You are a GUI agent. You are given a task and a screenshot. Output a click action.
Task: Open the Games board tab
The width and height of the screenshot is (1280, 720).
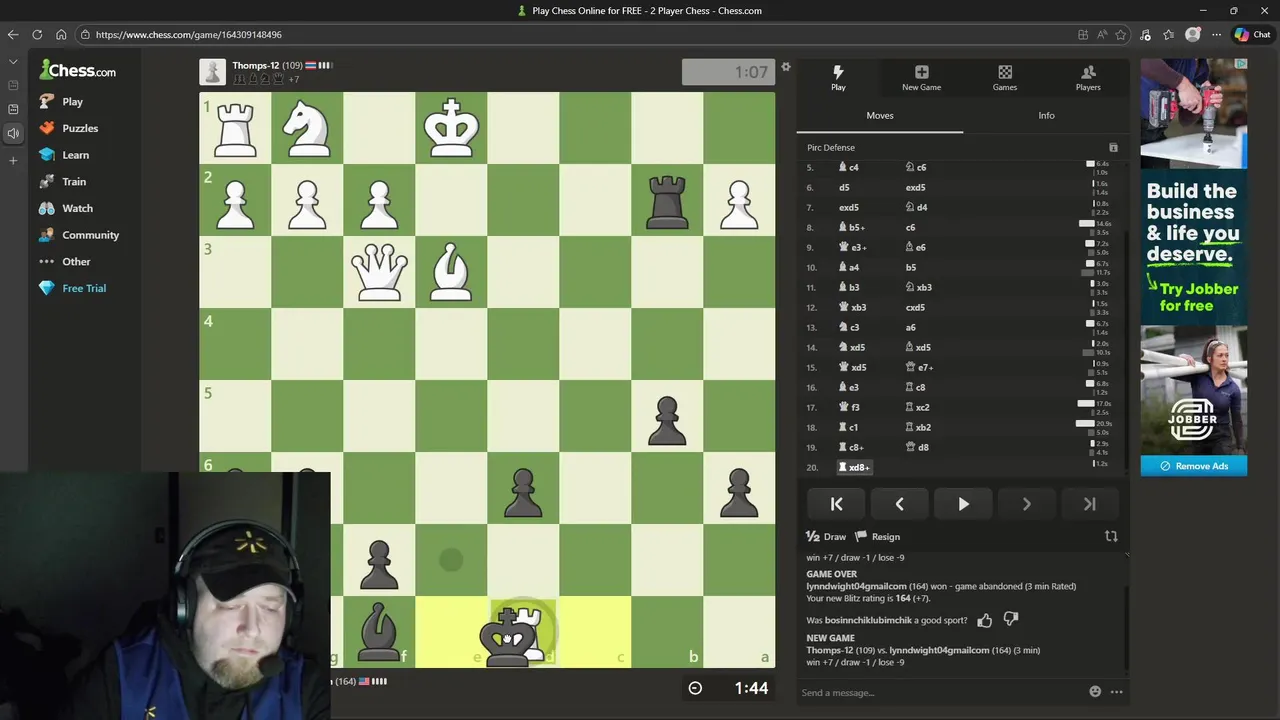coord(1005,78)
